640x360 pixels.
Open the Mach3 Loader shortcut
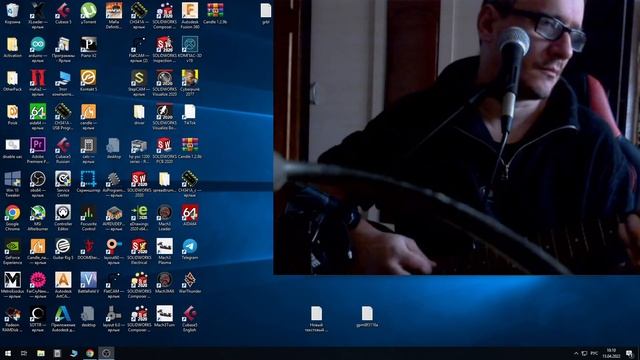(x=164, y=218)
